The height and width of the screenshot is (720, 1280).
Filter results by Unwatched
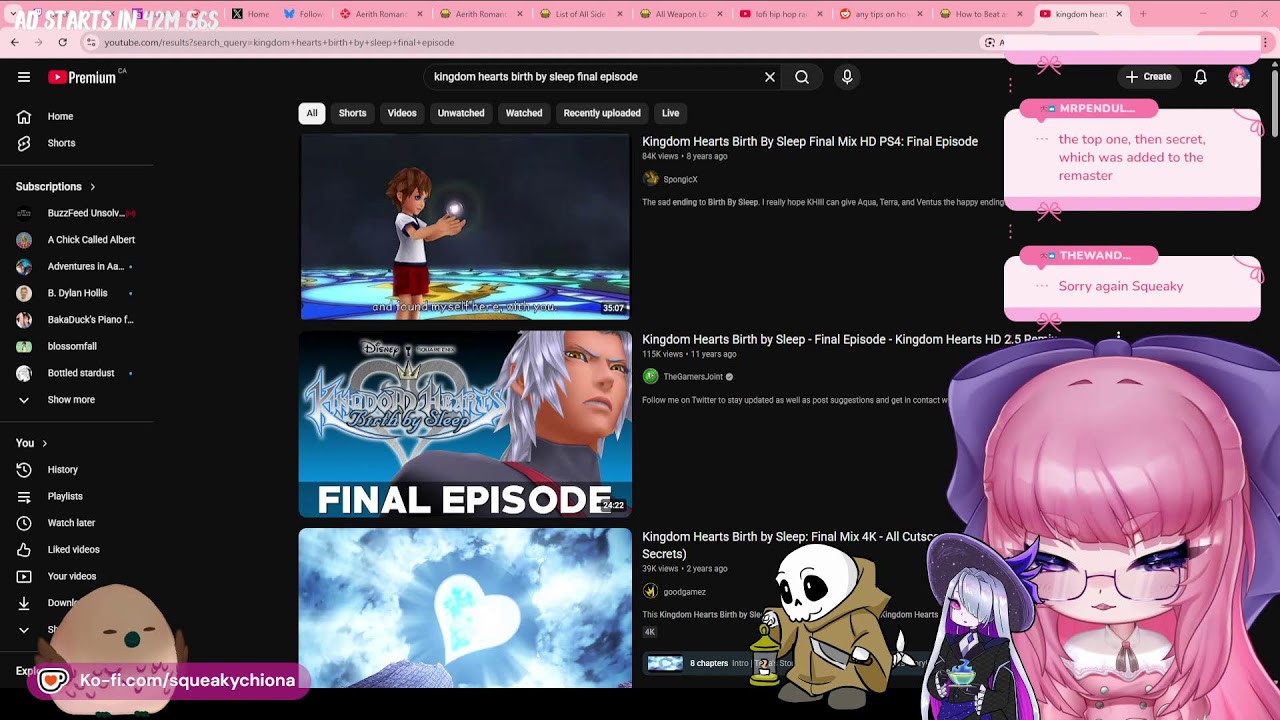461,113
